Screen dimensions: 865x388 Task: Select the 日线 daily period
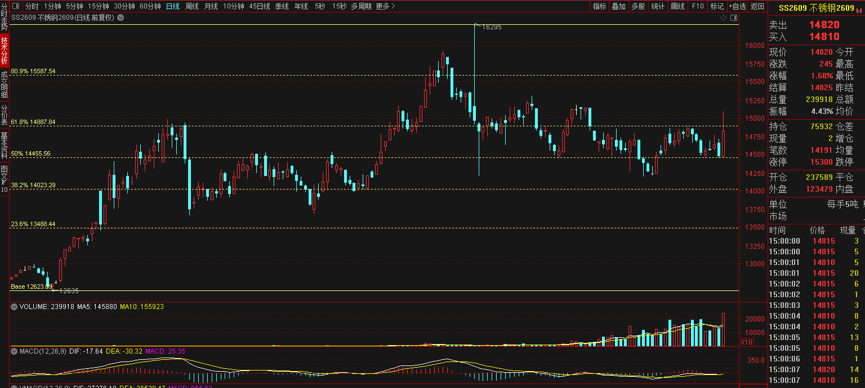(x=173, y=7)
